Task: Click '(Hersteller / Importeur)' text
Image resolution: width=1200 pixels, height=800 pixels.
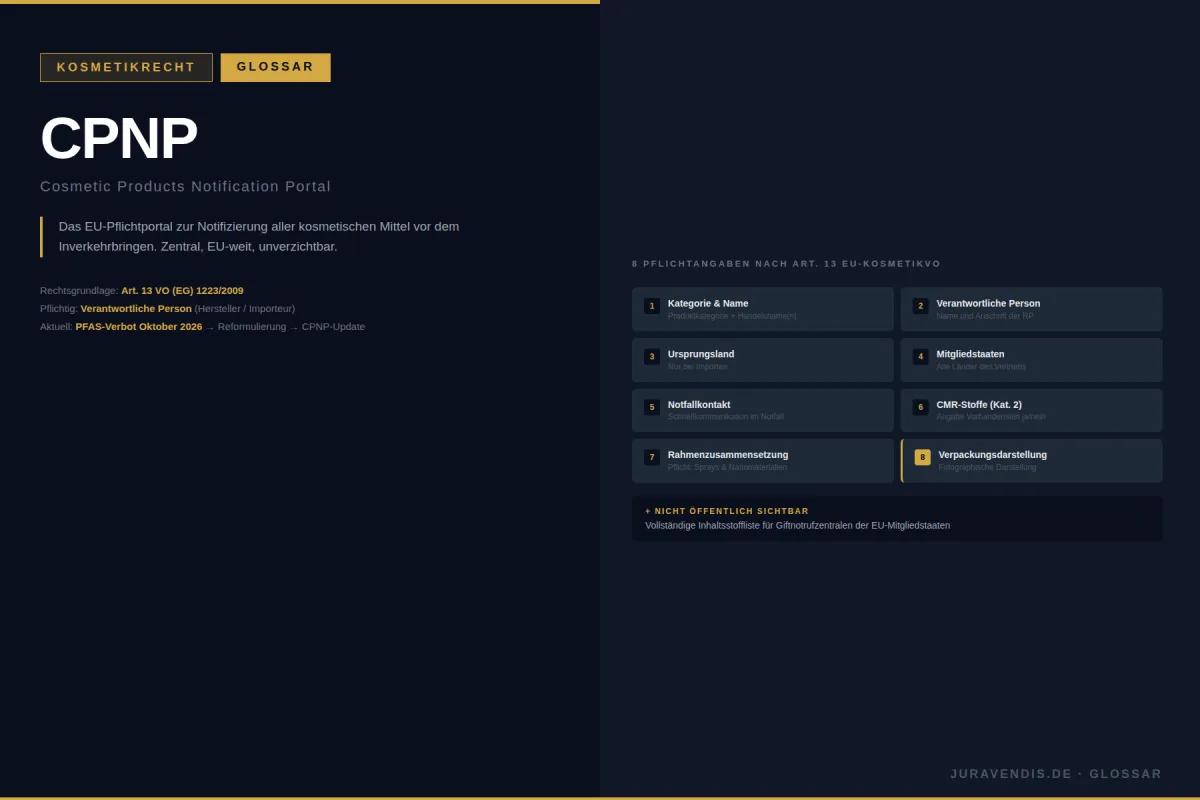Action: coord(245,309)
